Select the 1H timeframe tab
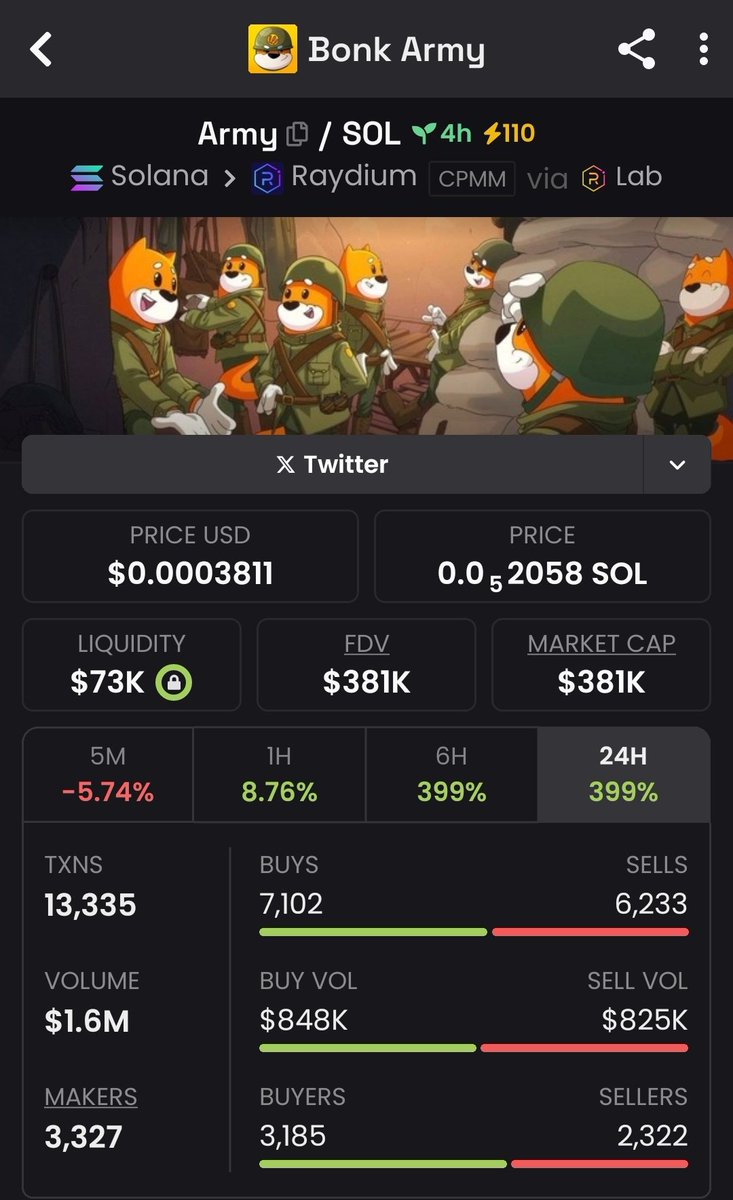Screen dimensions: 733x1200 pos(280,775)
